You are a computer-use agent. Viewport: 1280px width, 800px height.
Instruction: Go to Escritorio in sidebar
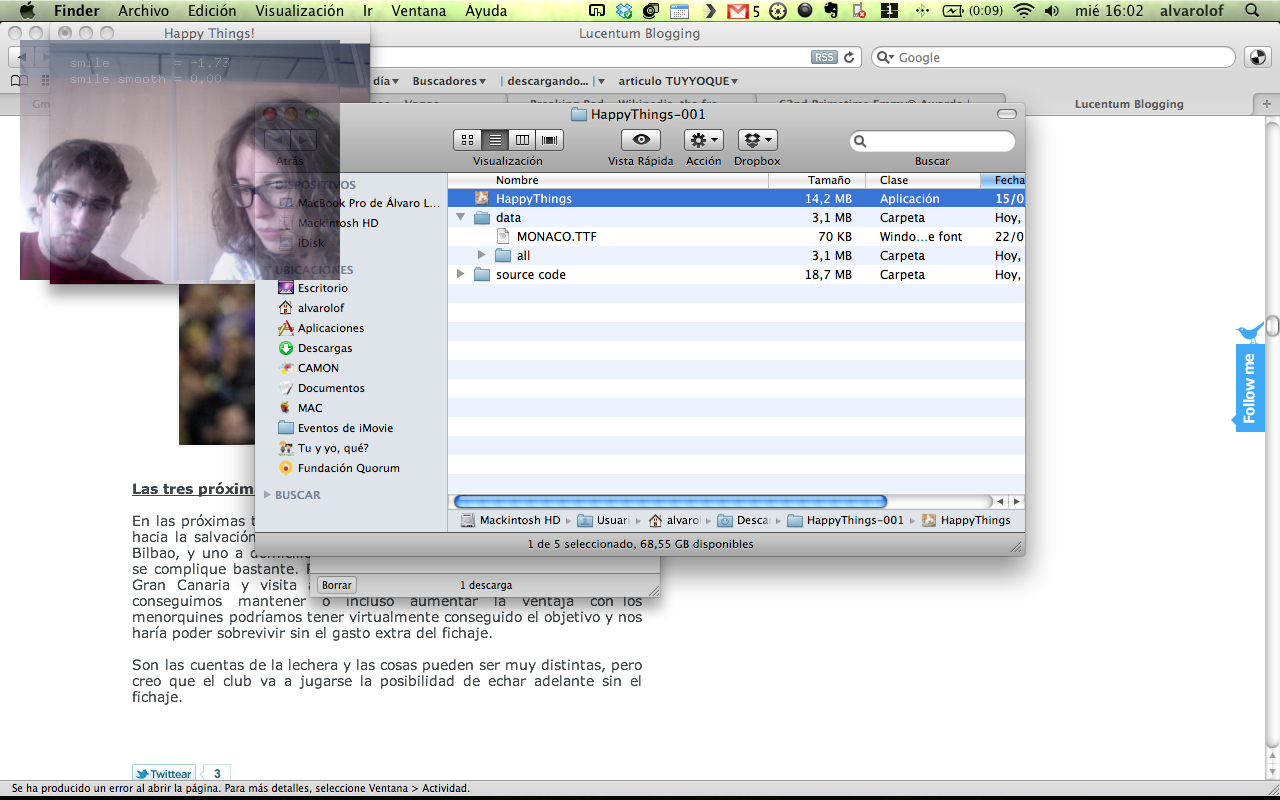click(322, 288)
